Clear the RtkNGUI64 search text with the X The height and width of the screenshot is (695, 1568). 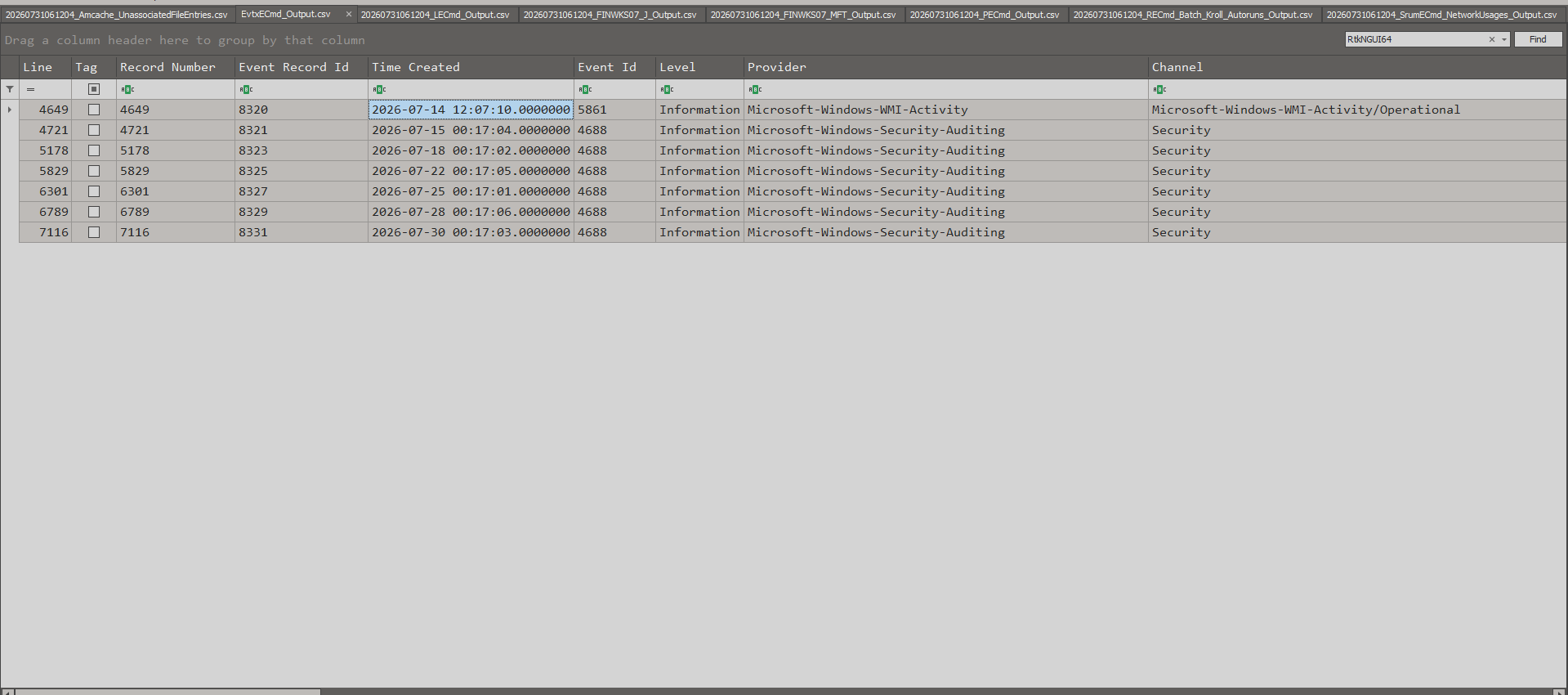(x=1491, y=39)
